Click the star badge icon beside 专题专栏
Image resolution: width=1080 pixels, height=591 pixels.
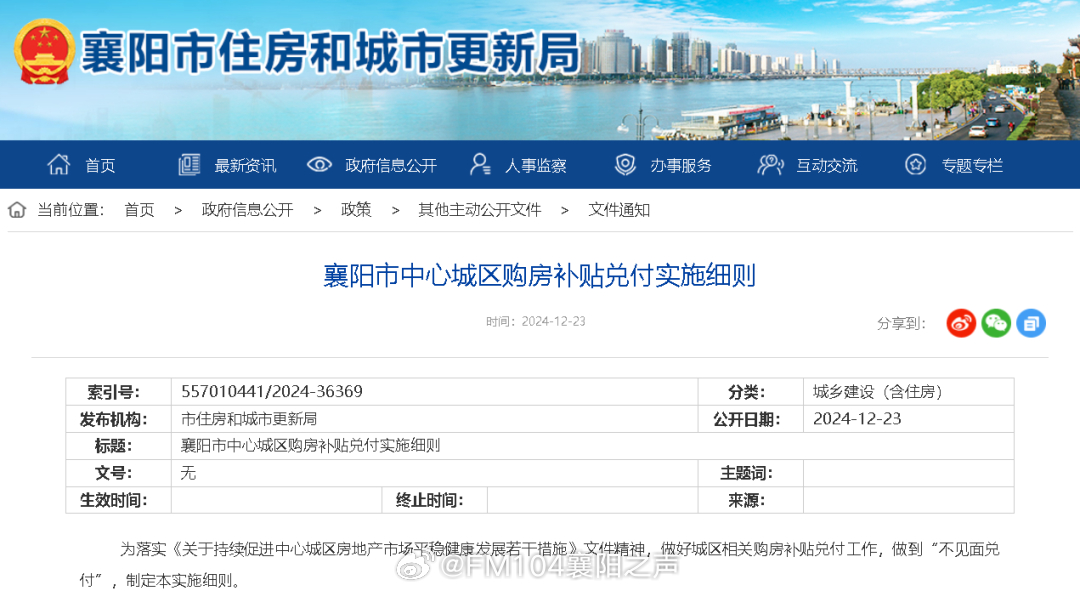click(915, 165)
